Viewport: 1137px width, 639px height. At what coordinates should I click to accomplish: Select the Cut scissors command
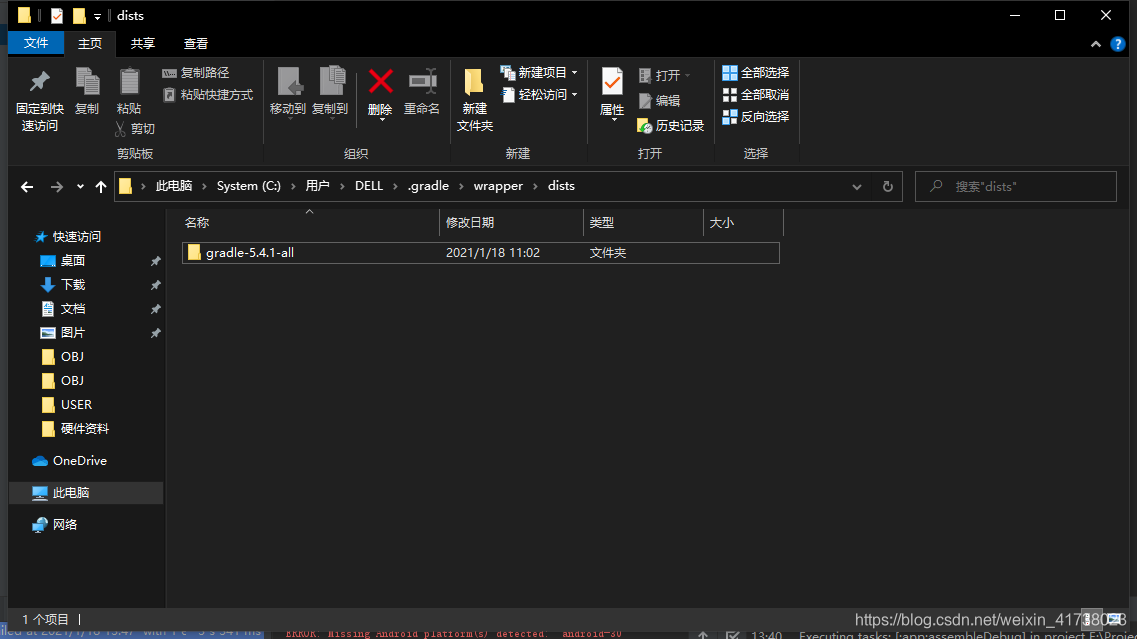pos(135,128)
